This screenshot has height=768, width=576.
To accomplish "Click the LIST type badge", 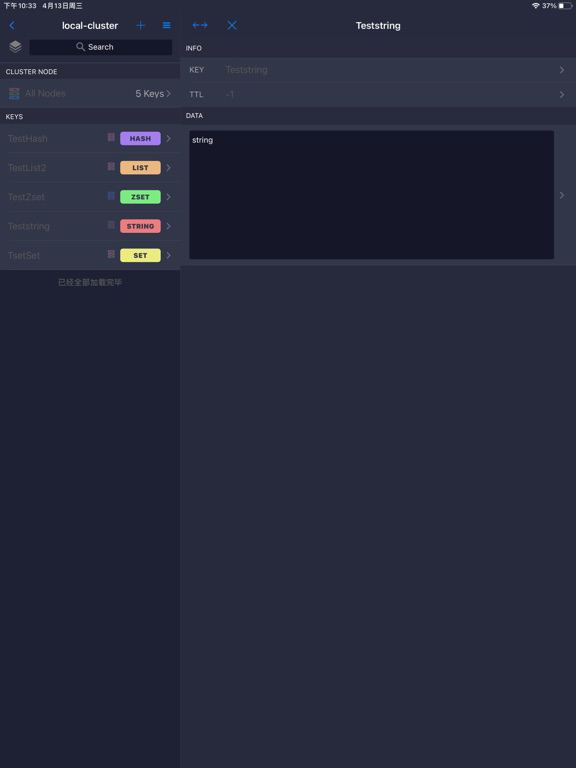I will point(140,168).
